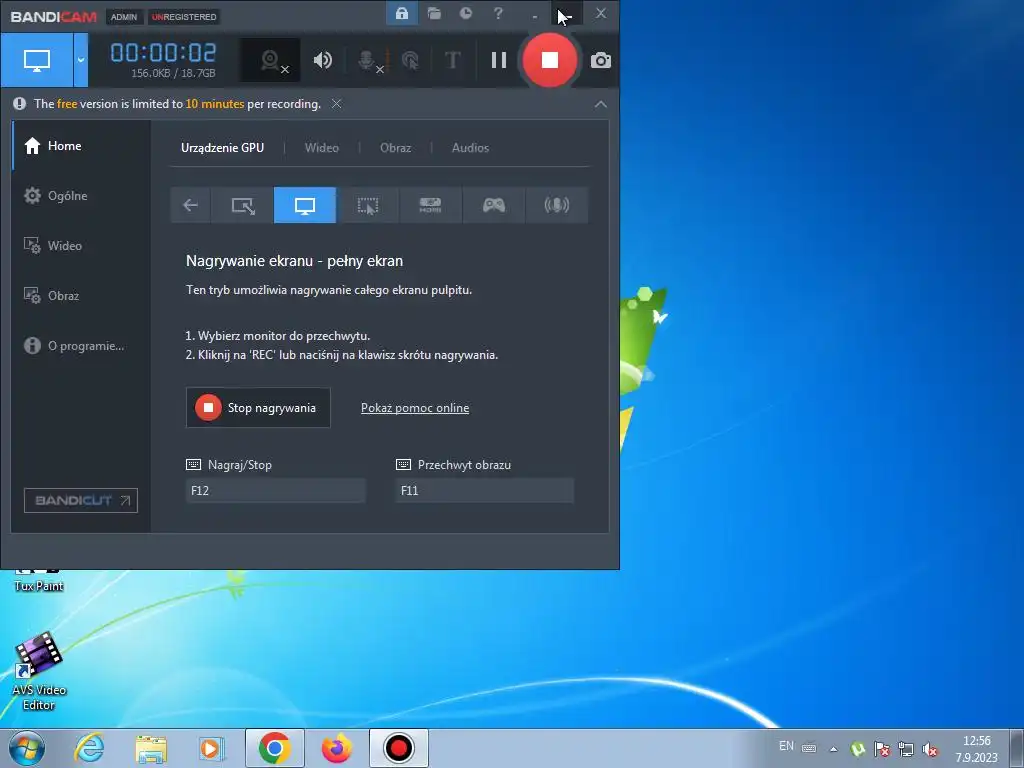Click the Nagraj/Stop hotkey field F12

pyautogui.click(x=276, y=490)
